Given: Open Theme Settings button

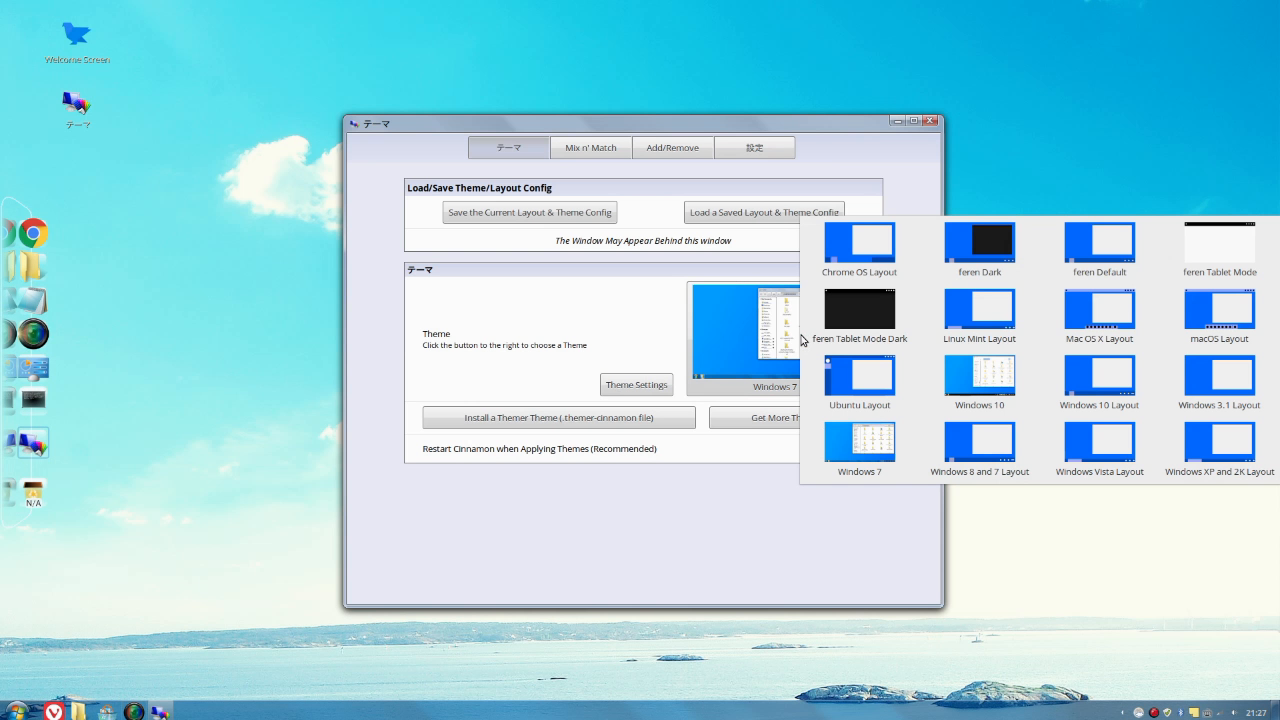Looking at the screenshot, I should click(x=636, y=385).
